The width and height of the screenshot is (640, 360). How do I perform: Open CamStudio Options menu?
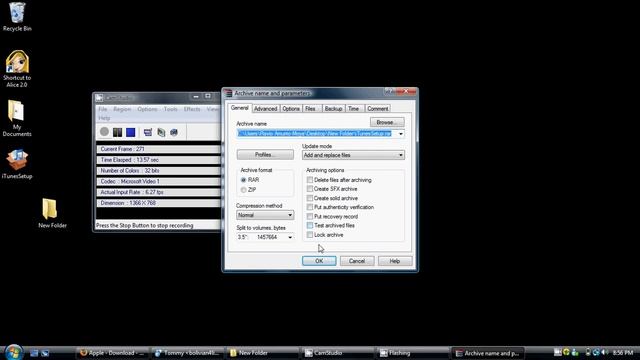(147, 109)
